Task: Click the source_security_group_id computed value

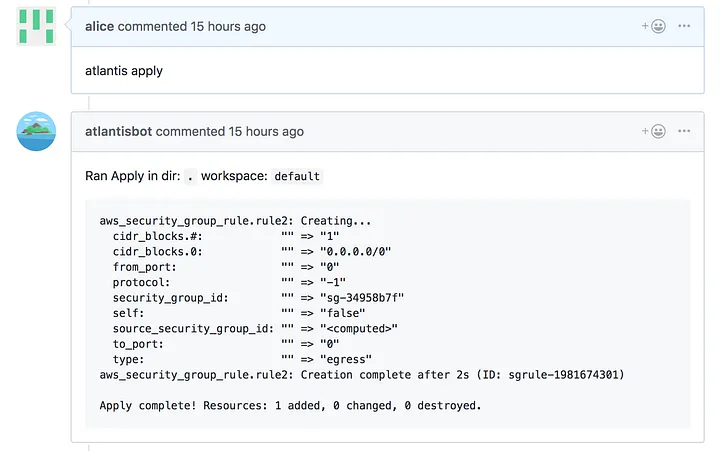Action: click(359, 329)
